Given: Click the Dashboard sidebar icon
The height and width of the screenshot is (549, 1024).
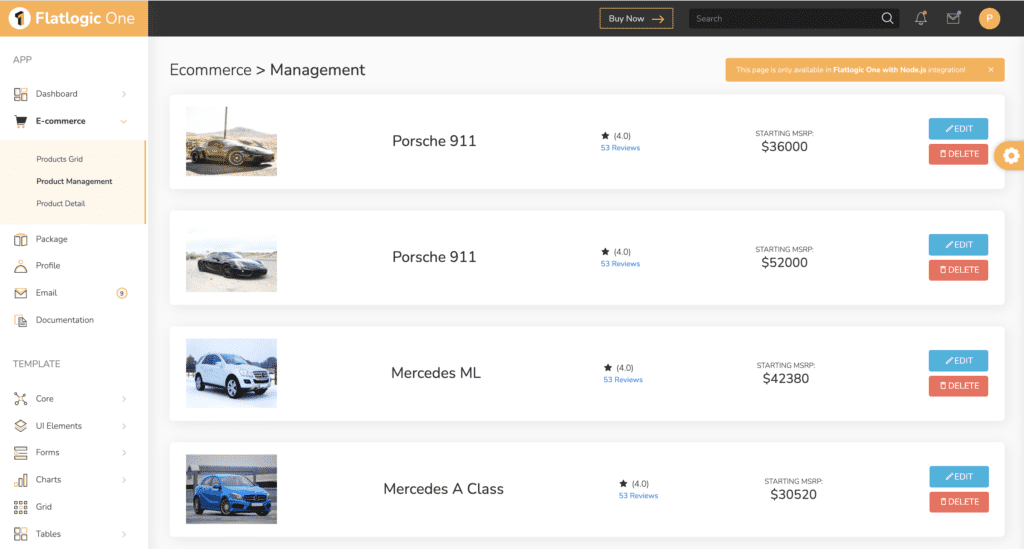Looking at the screenshot, I should [x=20, y=94].
